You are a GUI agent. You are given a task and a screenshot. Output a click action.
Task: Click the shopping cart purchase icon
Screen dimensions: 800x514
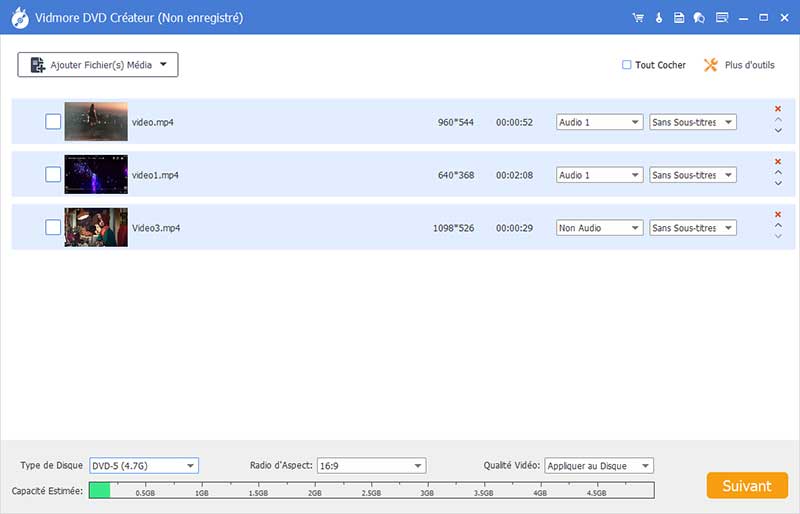click(x=638, y=18)
